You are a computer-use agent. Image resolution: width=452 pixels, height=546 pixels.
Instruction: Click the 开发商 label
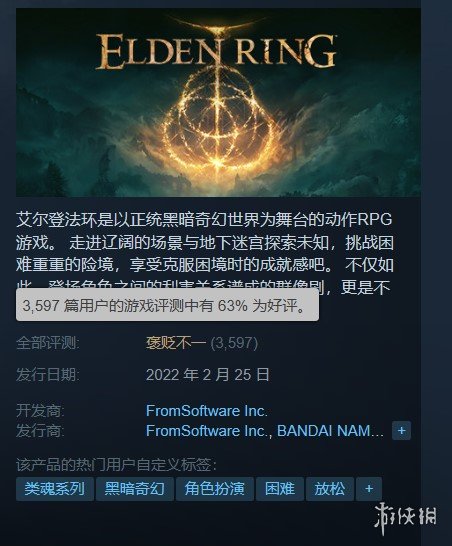tap(40, 411)
